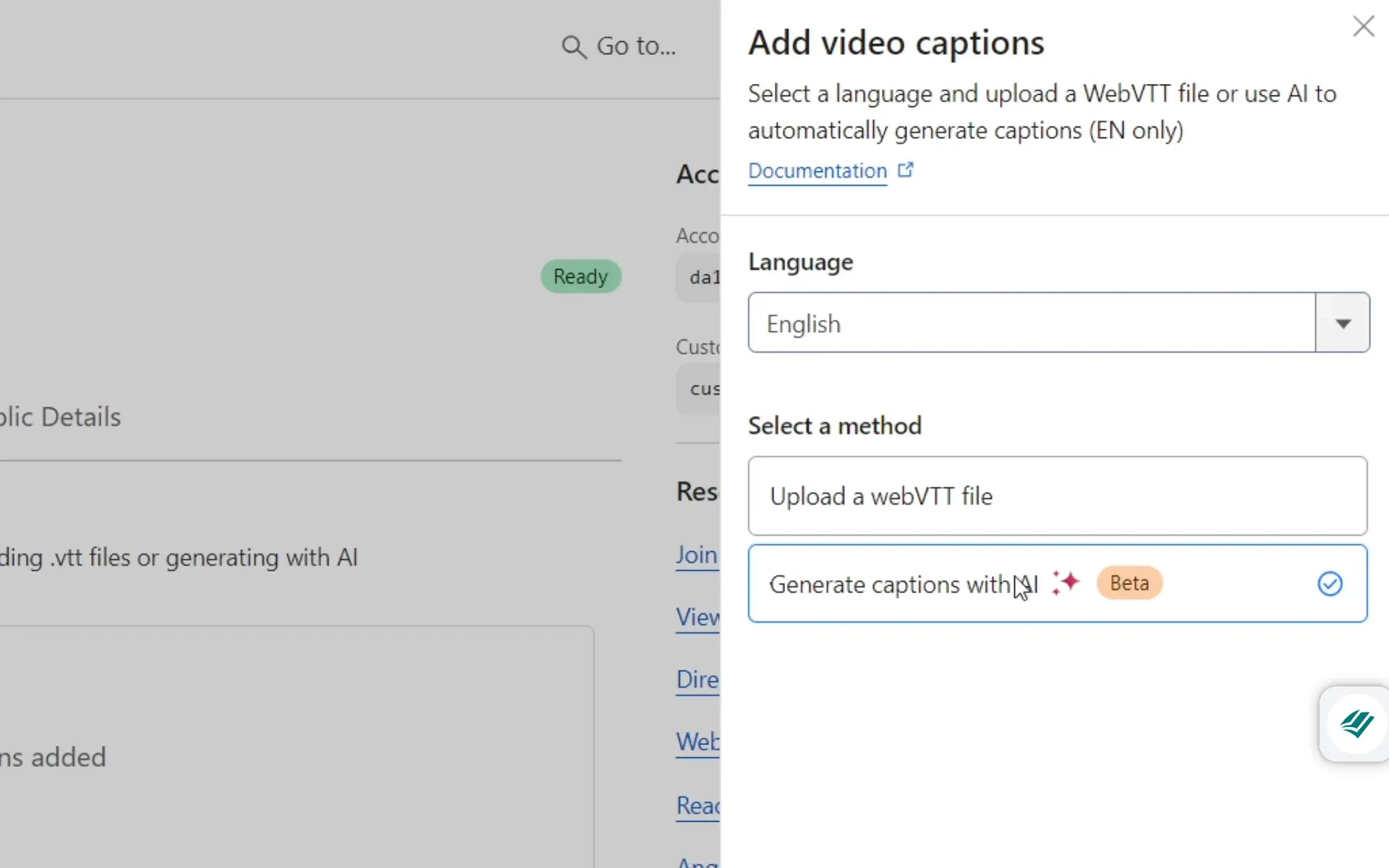Viewport: 1389px width, 868px height.
Task: Click the circled checkmark on Generate captions
Action: (x=1330, y=584)
